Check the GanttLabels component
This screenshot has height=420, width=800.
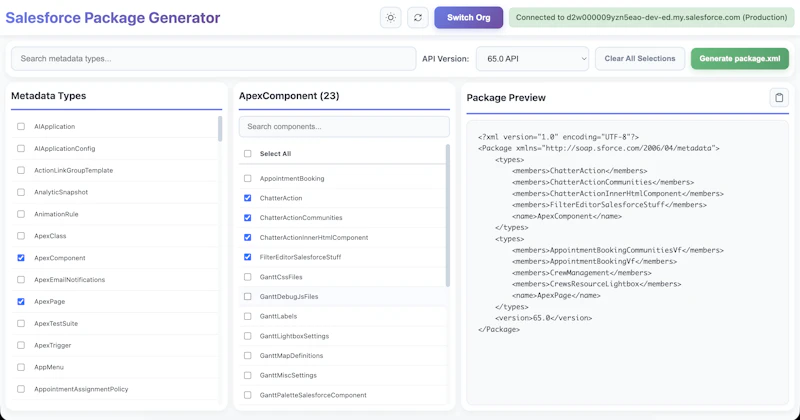(x=247, y=316)
